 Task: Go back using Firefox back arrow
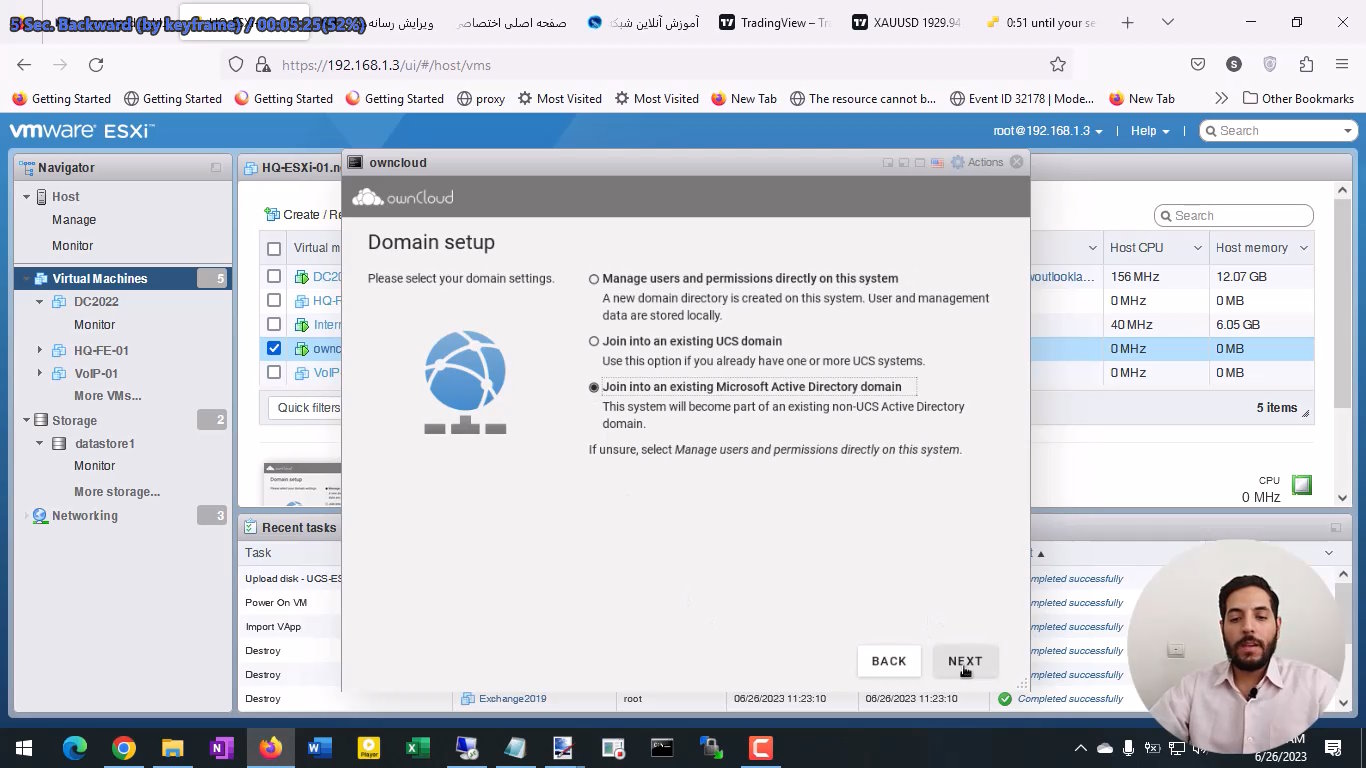click(x=24, y=64)
